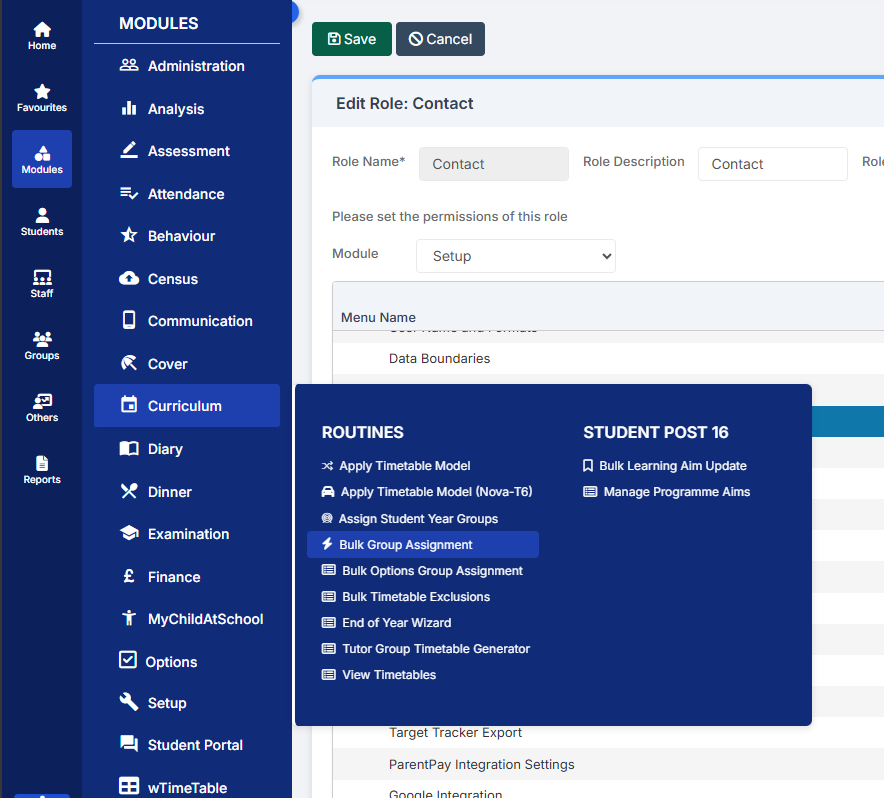Select the Finance pound icon
Image resolution: width=884 pixels, height=798 pixels.
tap(129, 576)
